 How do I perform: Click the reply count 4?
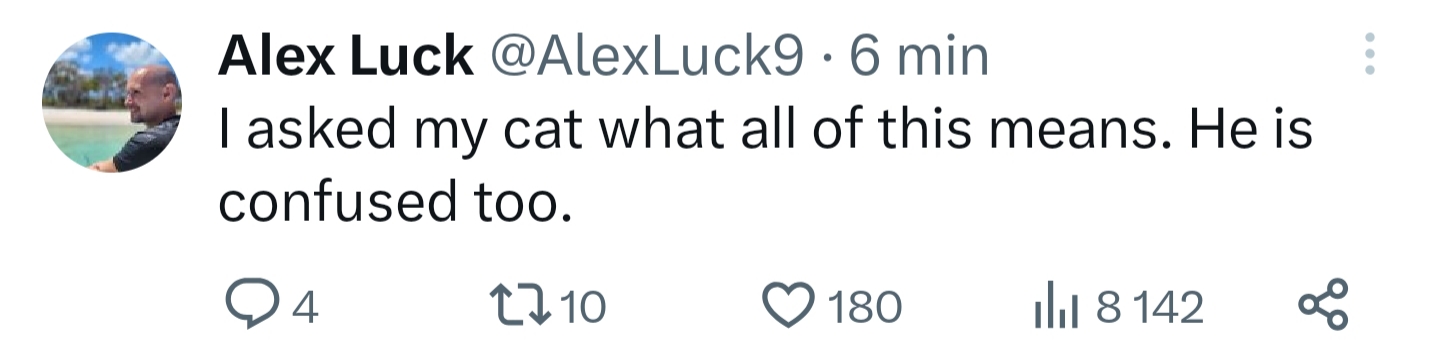coord(307,308)
